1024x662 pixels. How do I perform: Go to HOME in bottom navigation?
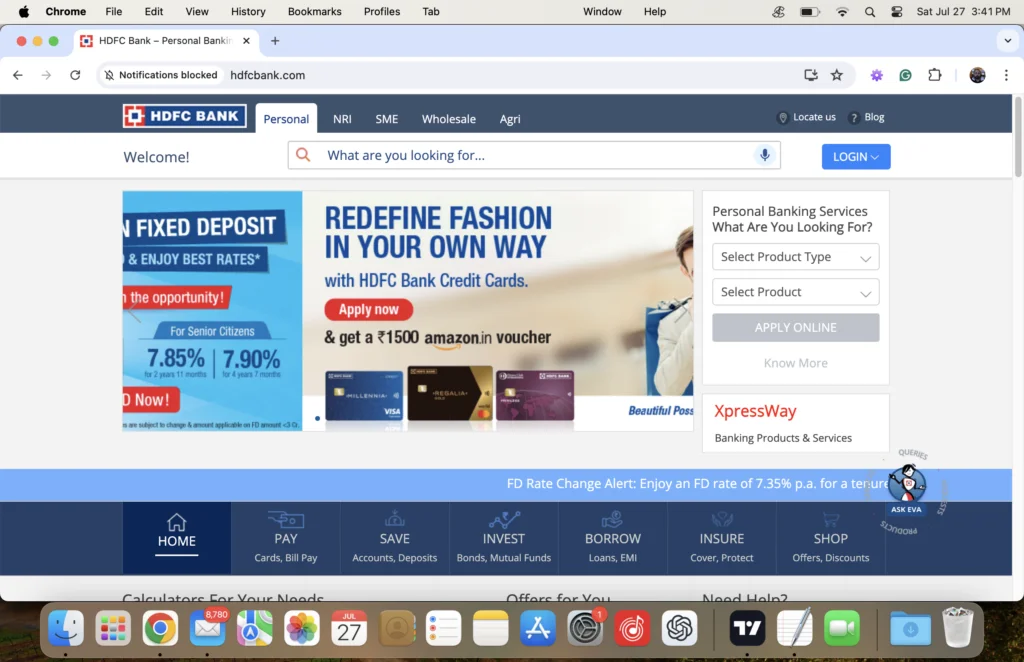[176, 538]
